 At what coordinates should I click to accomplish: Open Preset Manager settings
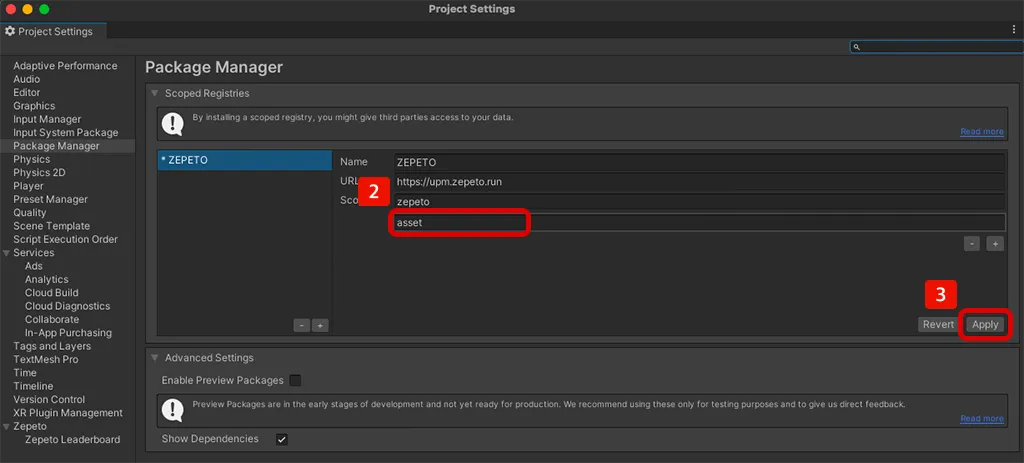click(50, 199)
